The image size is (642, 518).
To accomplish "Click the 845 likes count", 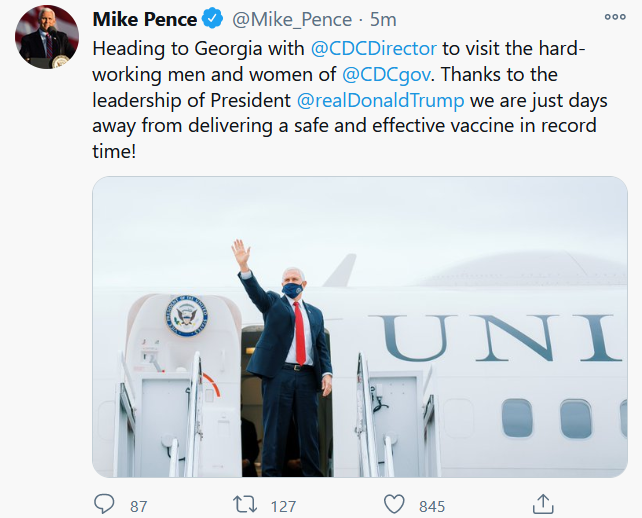I will tap(432, 507).
